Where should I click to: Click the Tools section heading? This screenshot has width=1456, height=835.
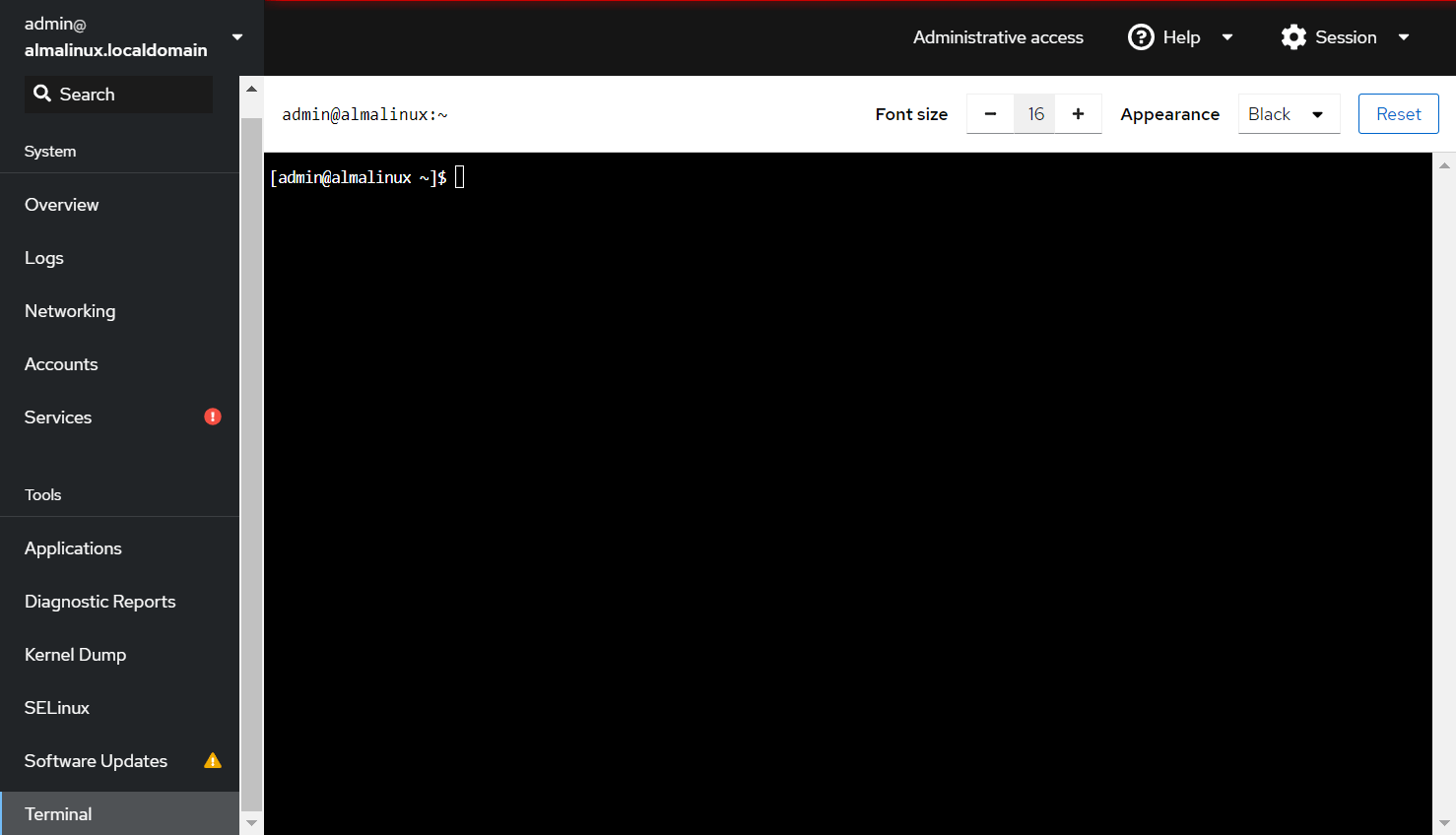[x=43, y=495]
